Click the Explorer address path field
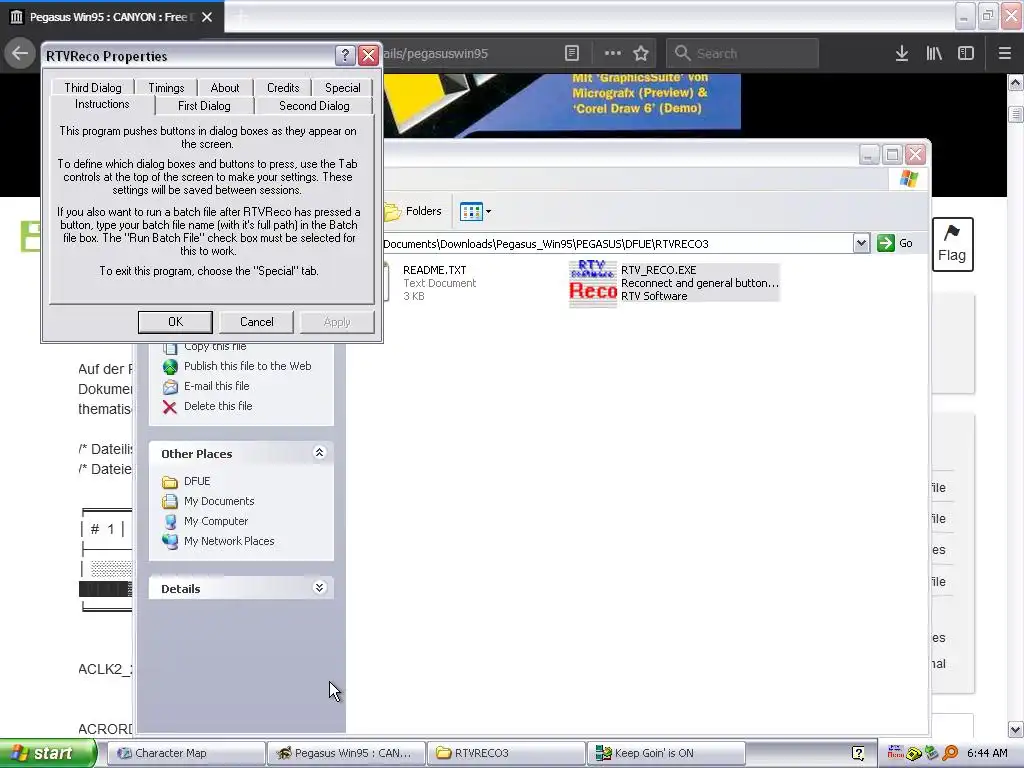Viewport: 1024px width, 768px height. coord(617,244)
